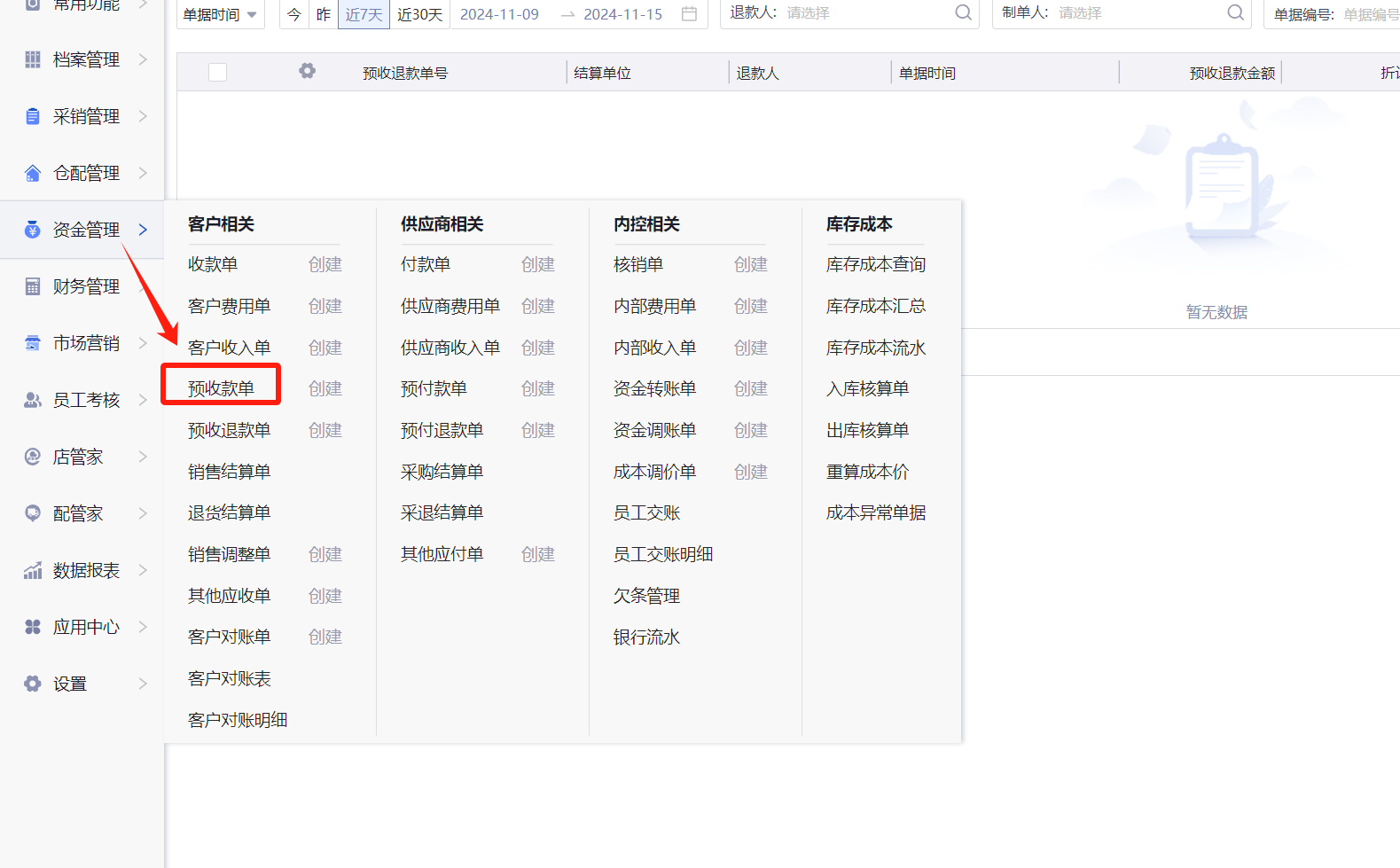Click the calendar icon in date range
The height and width of the screenshot is (868, 1400).
click(x=689, y=14)
